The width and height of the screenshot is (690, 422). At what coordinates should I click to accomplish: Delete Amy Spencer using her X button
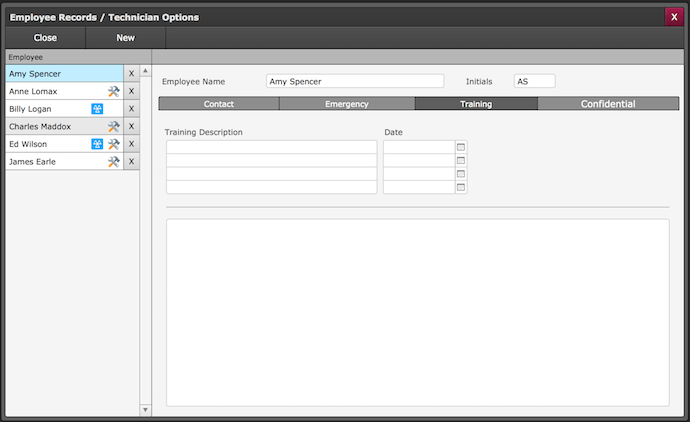(131, 74)
